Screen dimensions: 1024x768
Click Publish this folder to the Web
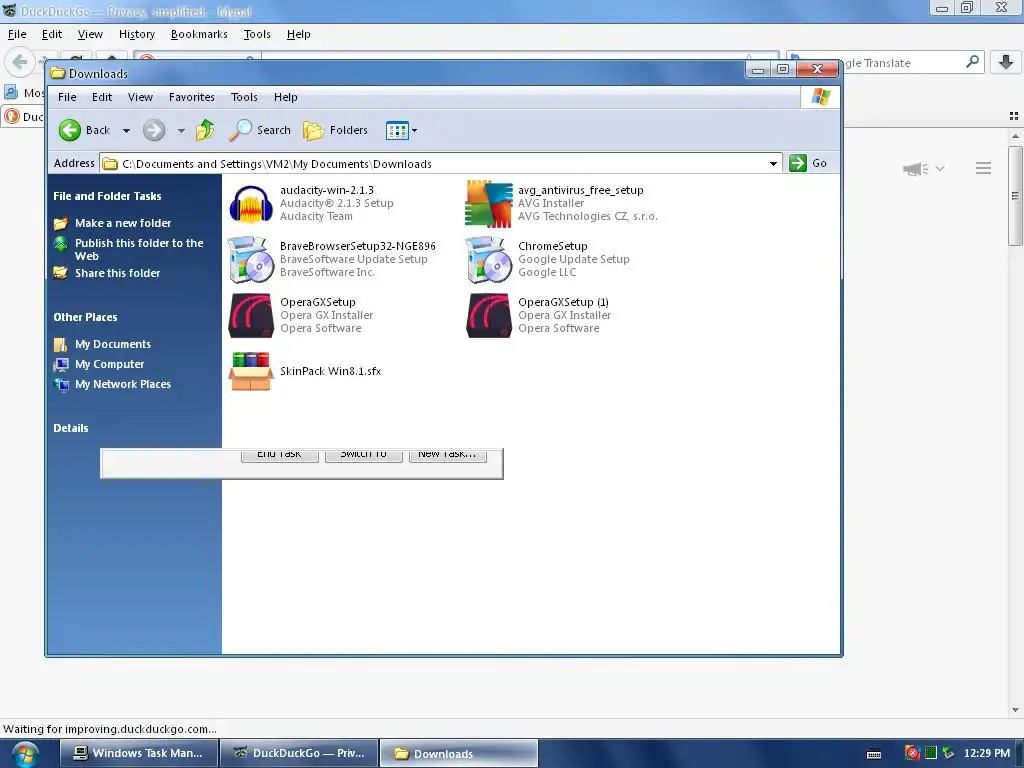pos(139,249)
